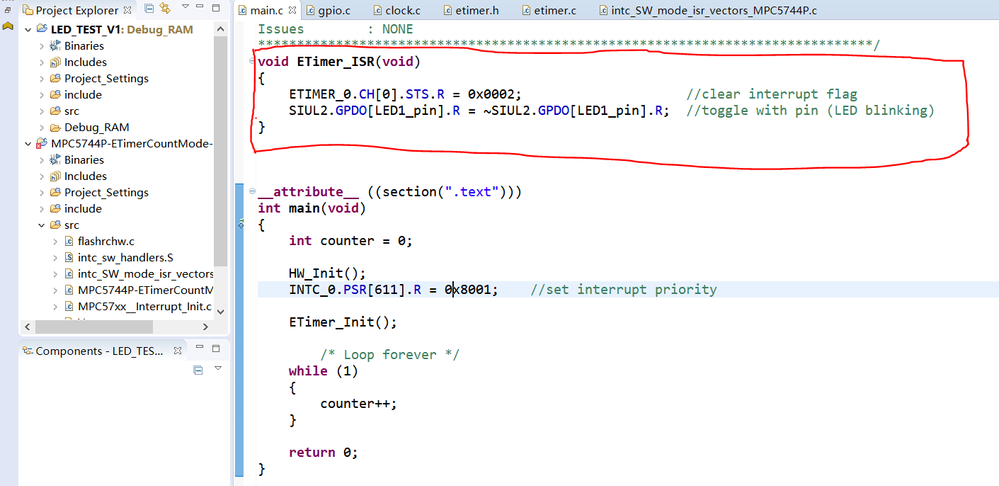The image size is (999, 486).
Task: Expand src folder under LED_TEST_V1
Action: 41,111
